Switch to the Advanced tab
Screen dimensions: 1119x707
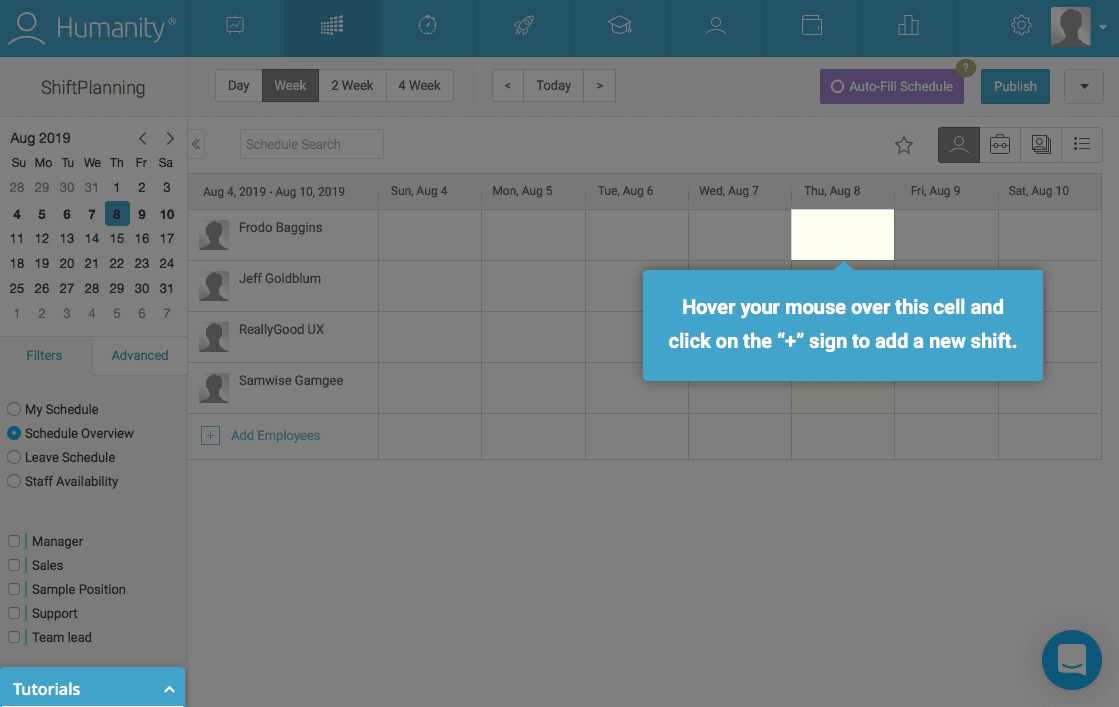pyautogui.click(x=139, y=355)
